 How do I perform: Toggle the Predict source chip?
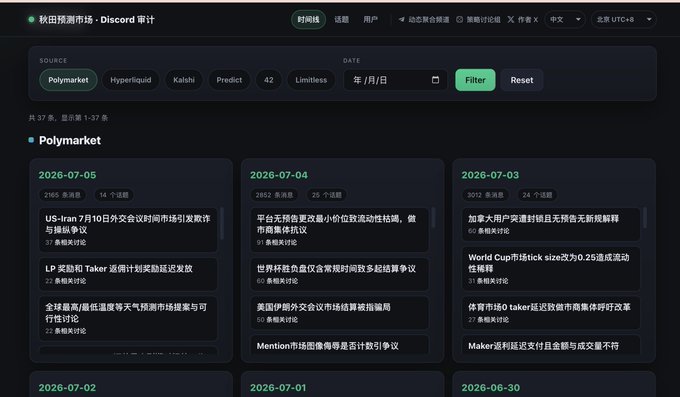[x=229, y=80]
